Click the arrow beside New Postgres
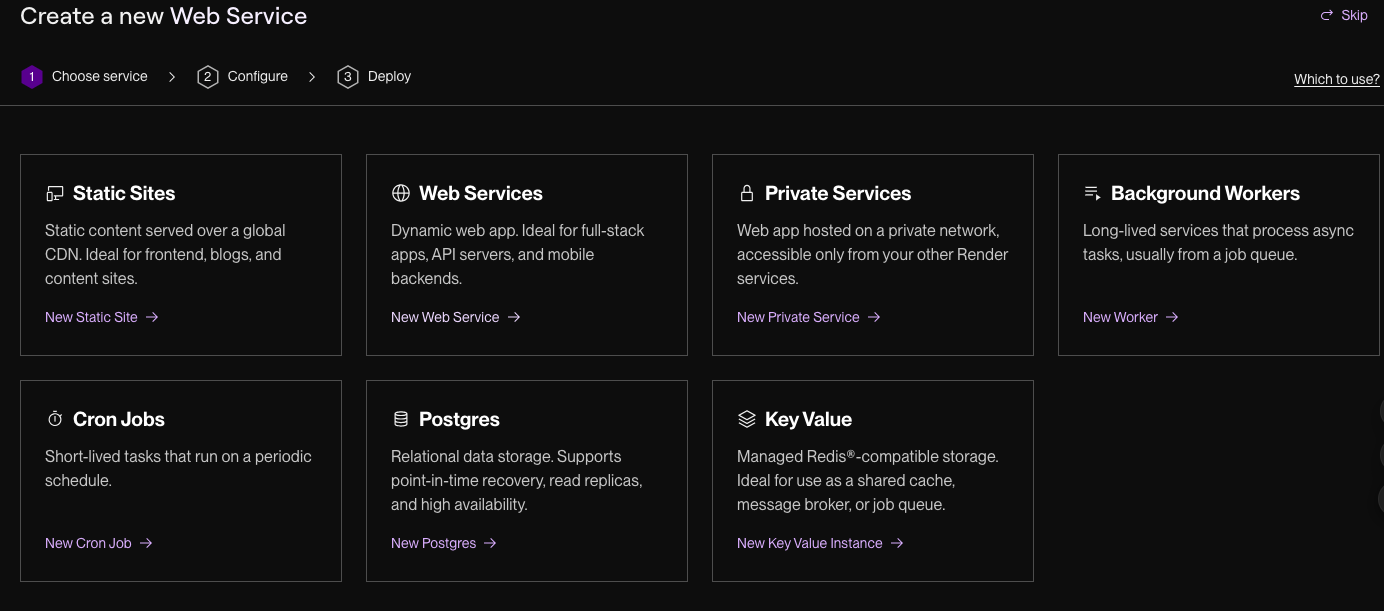The width and height of the screenshot is (1384, 611). click(x=490, y=543)
